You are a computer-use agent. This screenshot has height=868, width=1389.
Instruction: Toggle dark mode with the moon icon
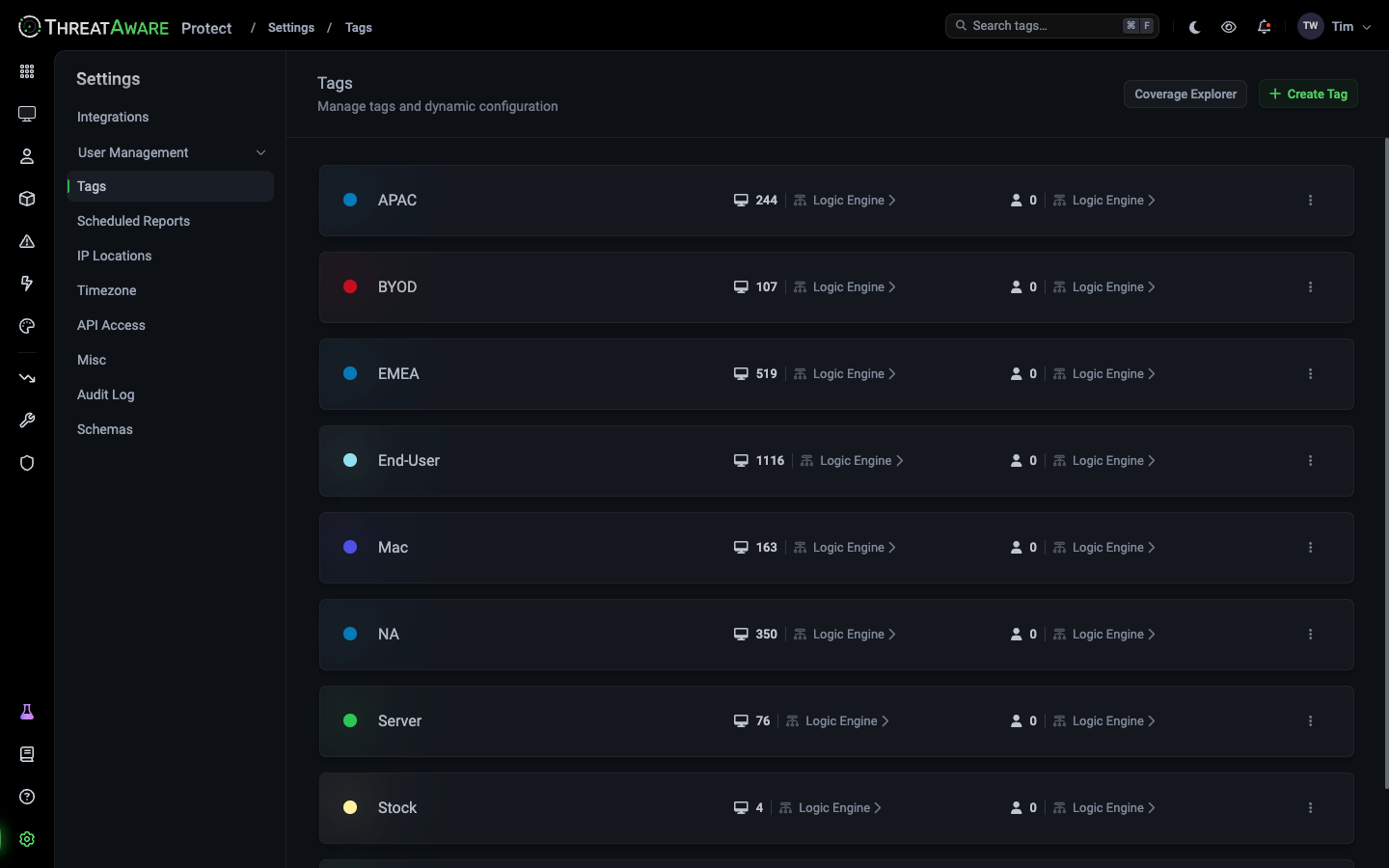(1194, 27)
